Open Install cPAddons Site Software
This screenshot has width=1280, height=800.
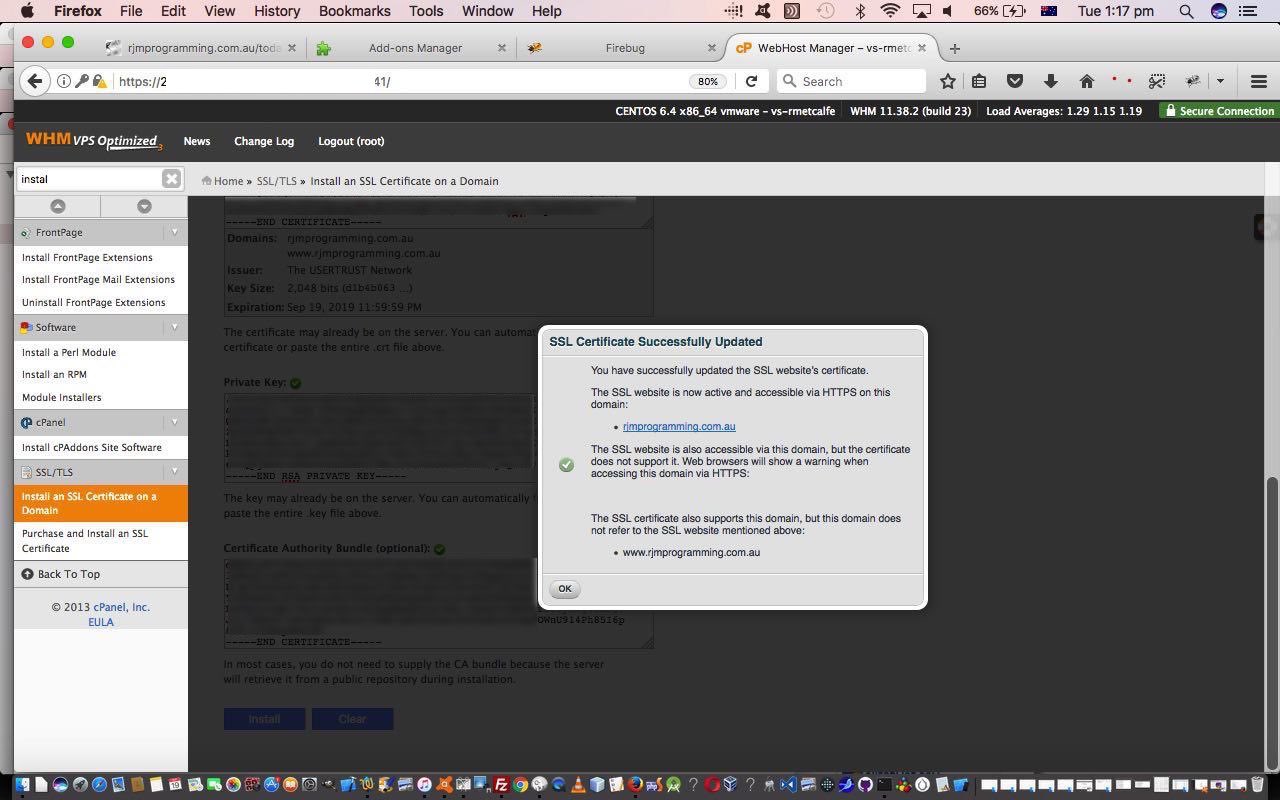click(92, 447)
